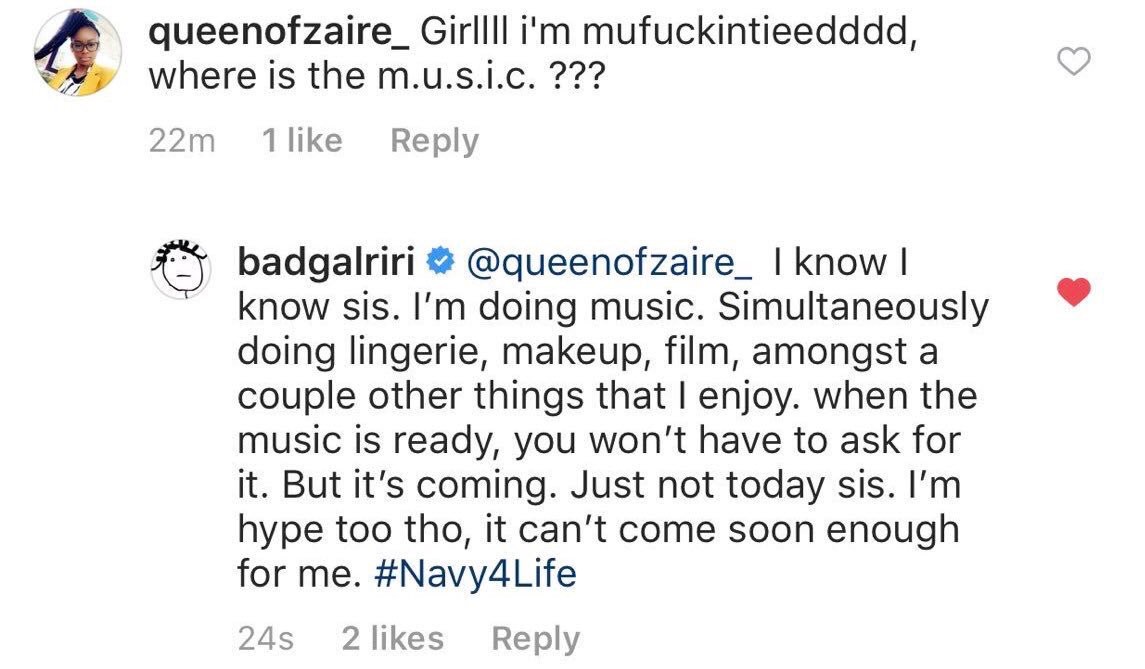Viewport: 1145px width, 669px height.
Task: Visit the badgalriri username link
Action: point(325,263)
